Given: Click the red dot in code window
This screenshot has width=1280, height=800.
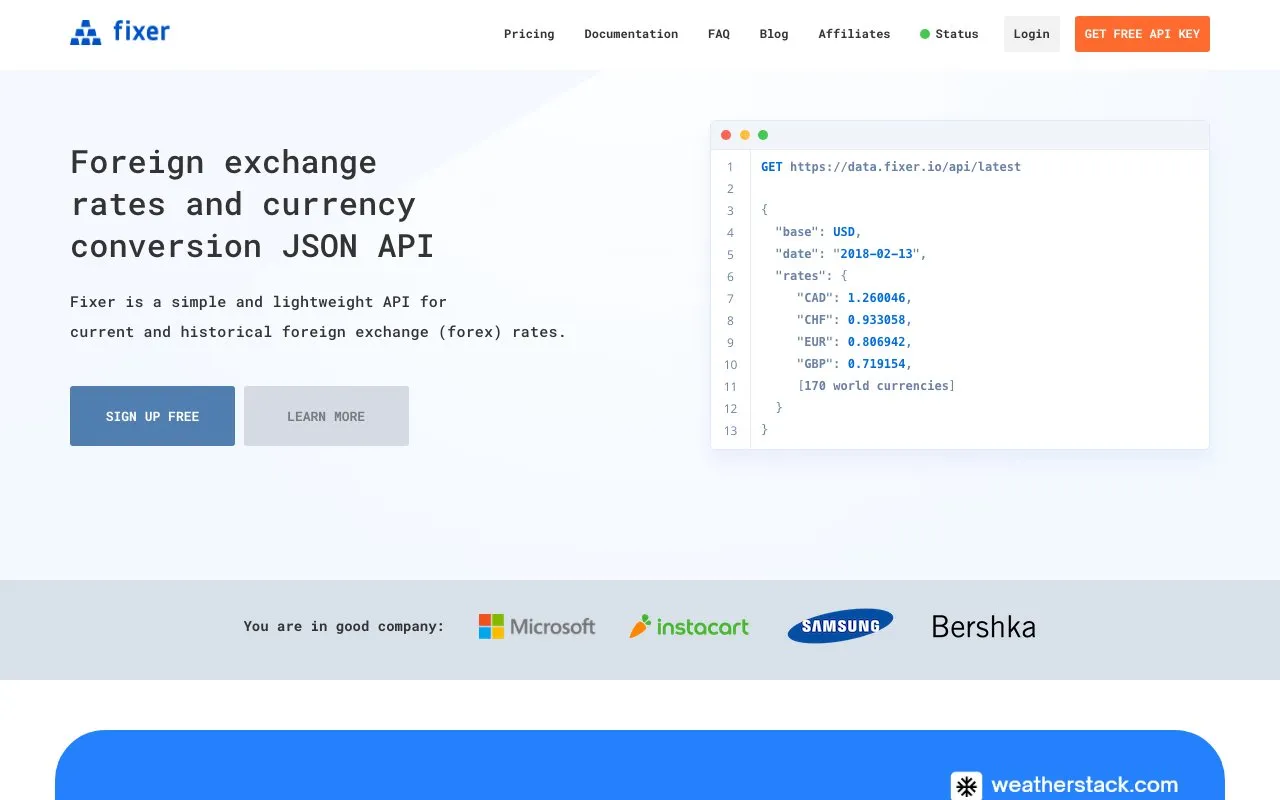Looking at the screenshot, I should pyautogui.click(x=726, y=135).
